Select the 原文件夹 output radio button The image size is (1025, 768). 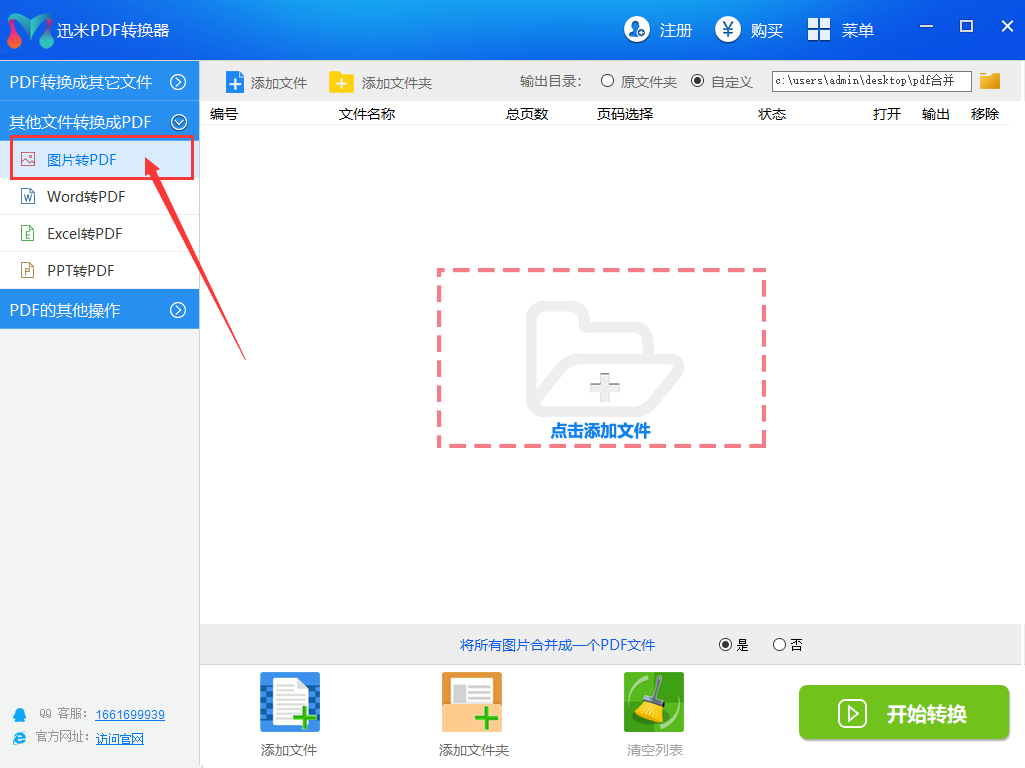(x=607, y=81)
